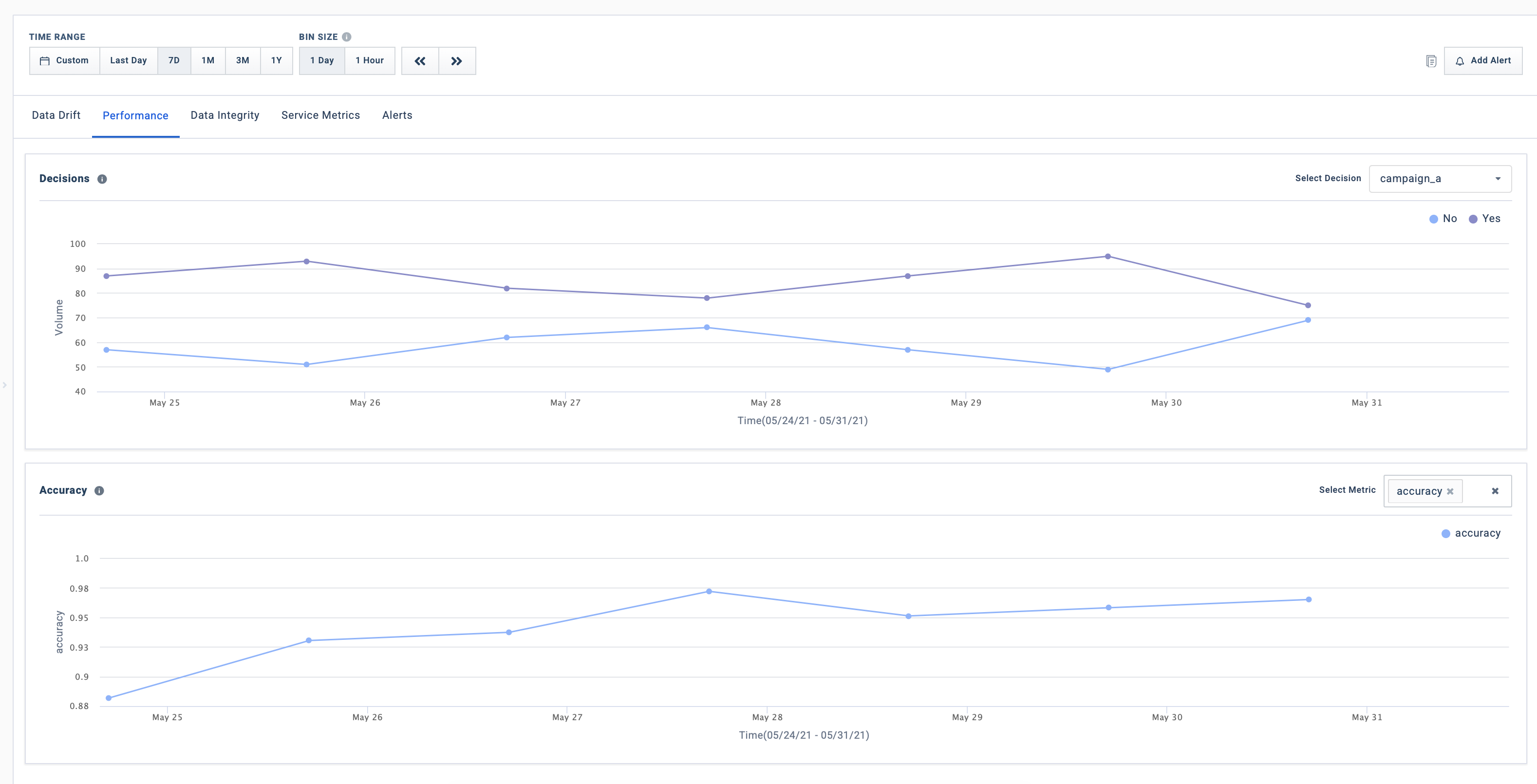This screenshot has height=784, width=1537.
Task: Open the Service Metrics tab
Action: coord(320,116)
